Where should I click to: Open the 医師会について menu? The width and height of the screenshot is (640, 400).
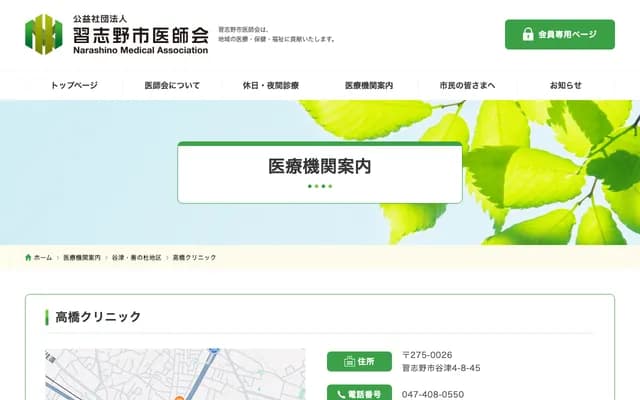coord(172,86)
